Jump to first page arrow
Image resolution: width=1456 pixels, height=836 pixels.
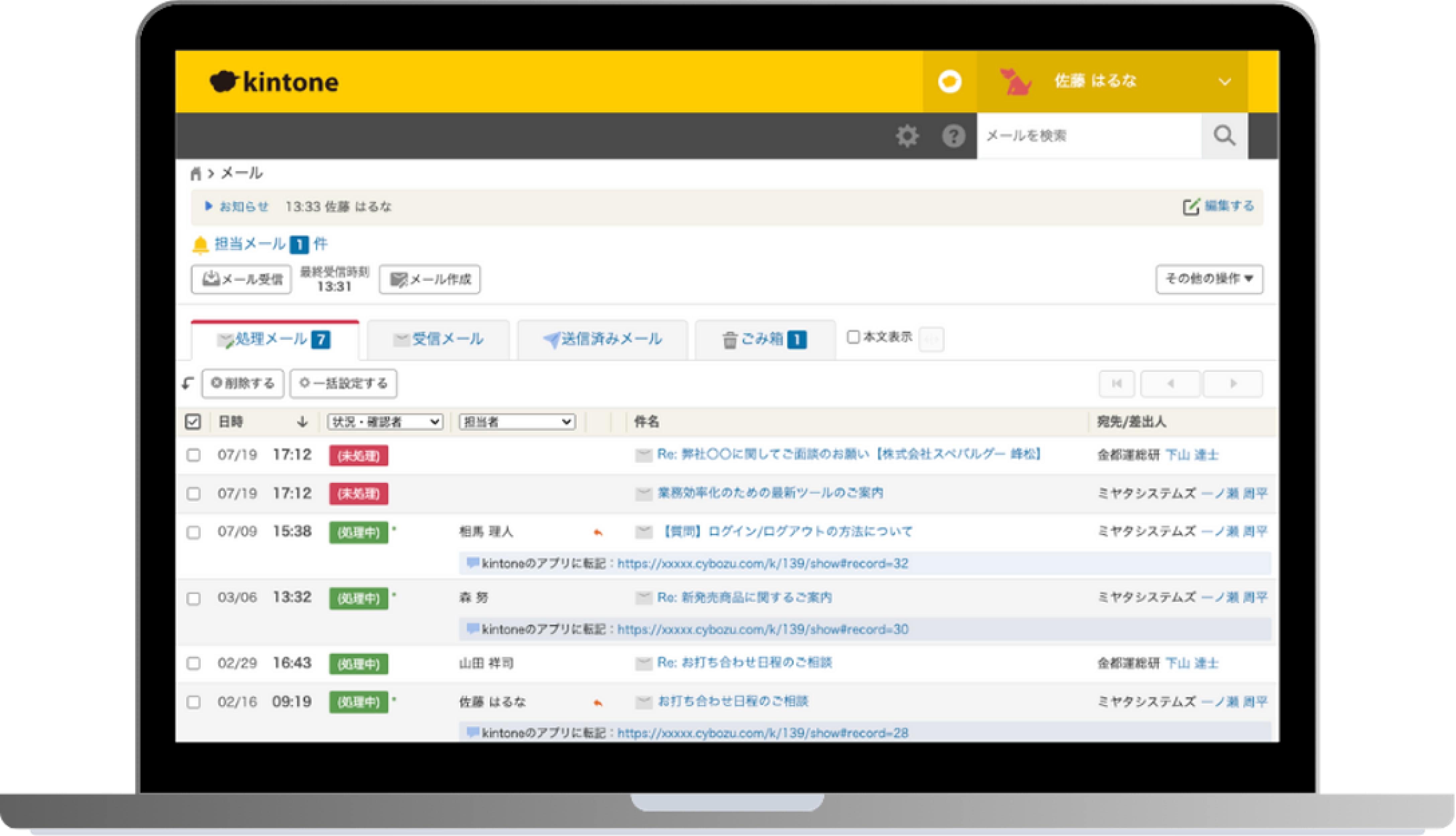tap(1116, 384)
